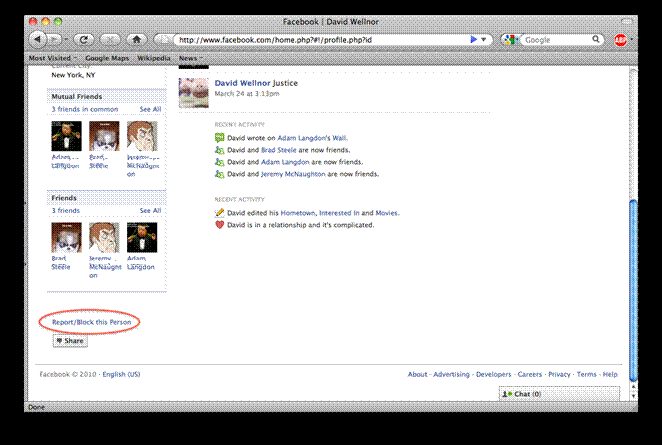Open the 3 friends link under Friends
Image resolution: width=662 pixels, height=445 pixels.
coord(65,210)
